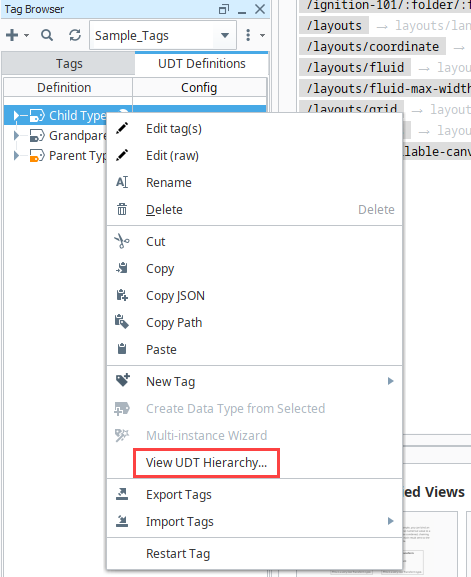This screenshot has height=577, width=471.
Task: Click the New Tag icon with plus
Action: pyautogui.click(x=123, y=381)
